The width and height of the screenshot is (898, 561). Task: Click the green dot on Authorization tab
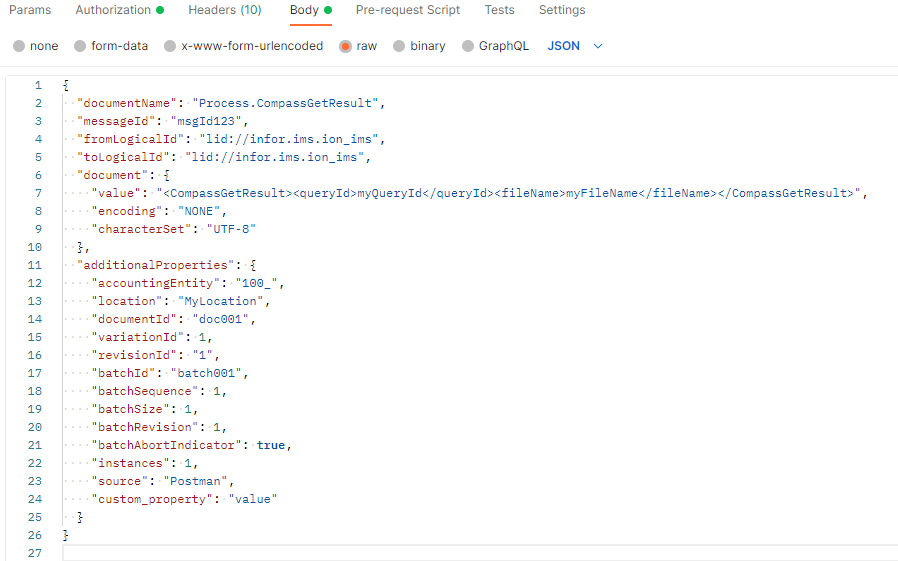tap(160, 10)
